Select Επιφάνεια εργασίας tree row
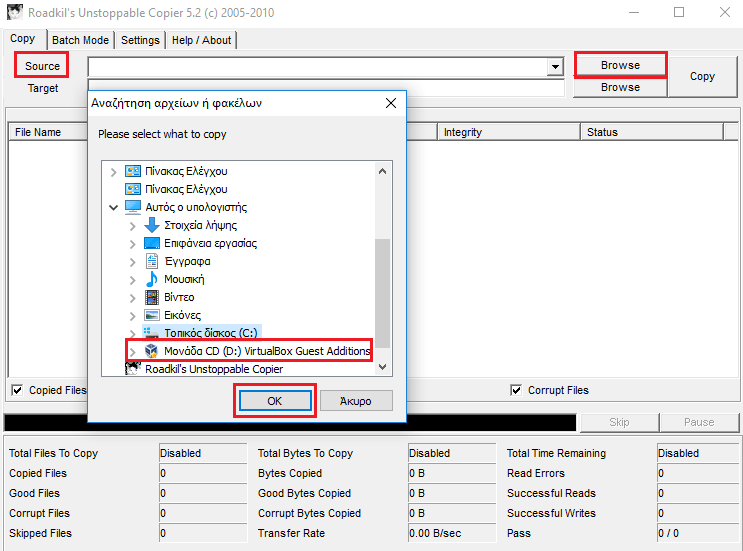 (210, 243)
